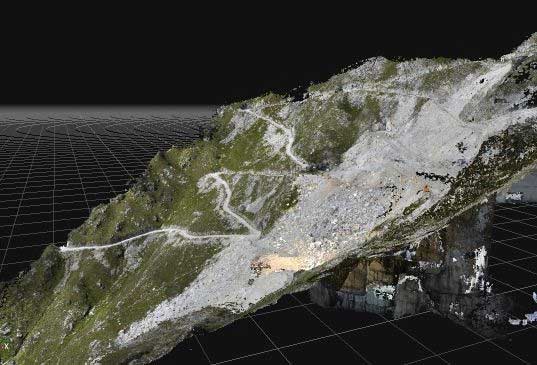The height and width of the screenshot is (365, 537).
Task: Click the X axis gizmo label
Action: [x=6, y=347]
